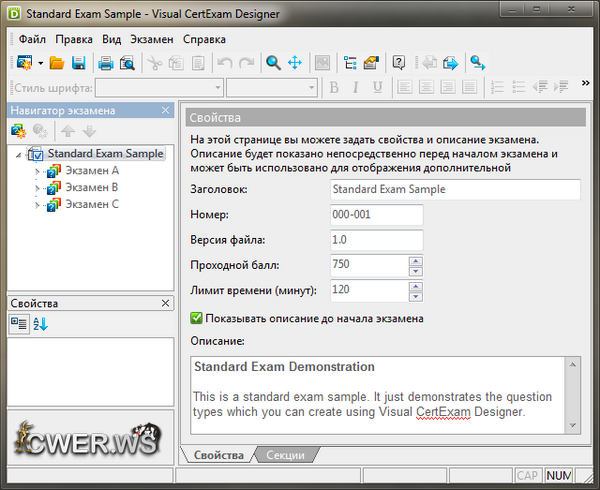The width and height of the screenshot is (600, 490).
Task: Collapse the Standard Exam Sample root node
Action: 21,155
